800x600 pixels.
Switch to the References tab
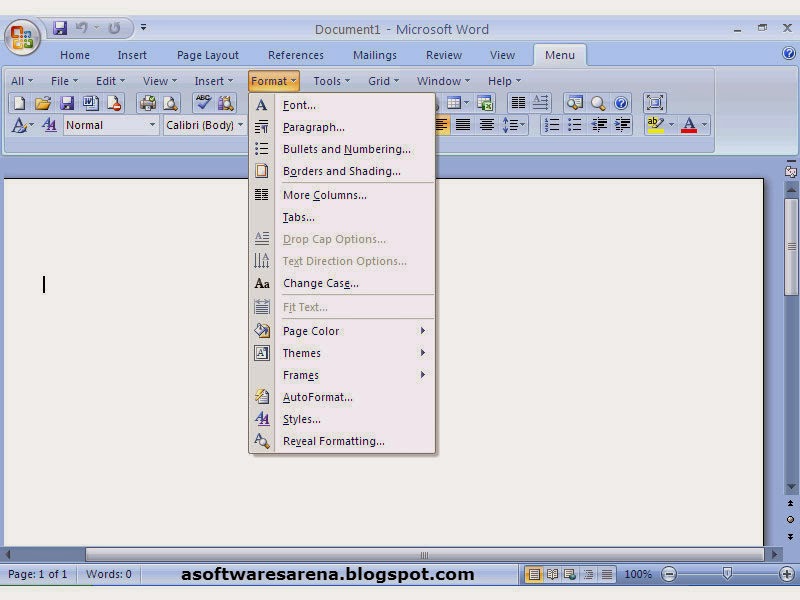[295, 55]
